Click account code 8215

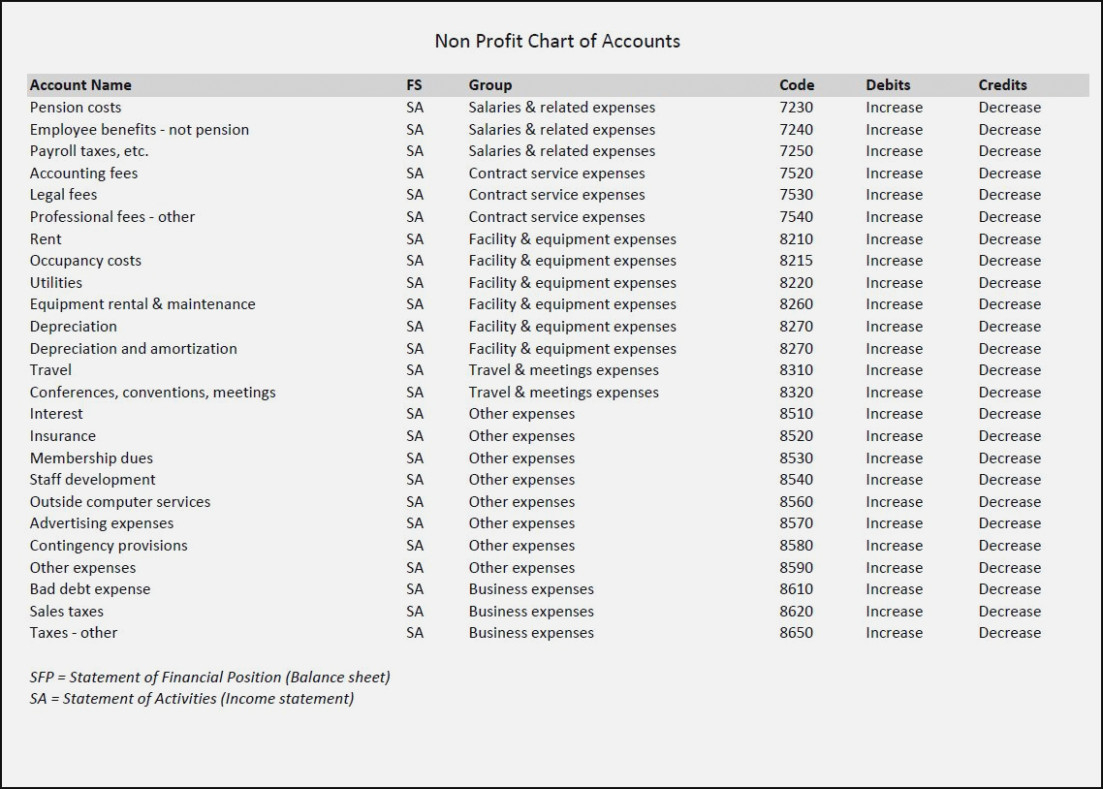click(x=796, y=260)
